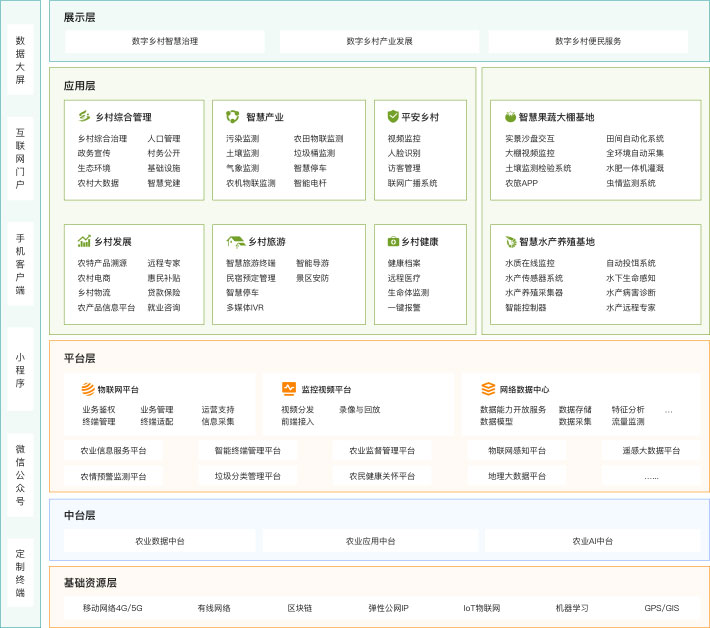This screenshot has height=628, width=710.
Task: Click 实景沙盘交互 text item
Action: [x=530, y=139]
